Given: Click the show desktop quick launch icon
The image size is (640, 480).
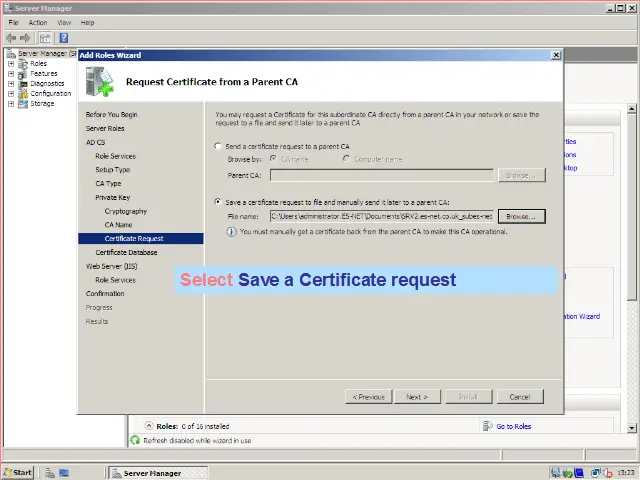Looking at the screenshot, I should pyautogui.click(x=64, y=473).
